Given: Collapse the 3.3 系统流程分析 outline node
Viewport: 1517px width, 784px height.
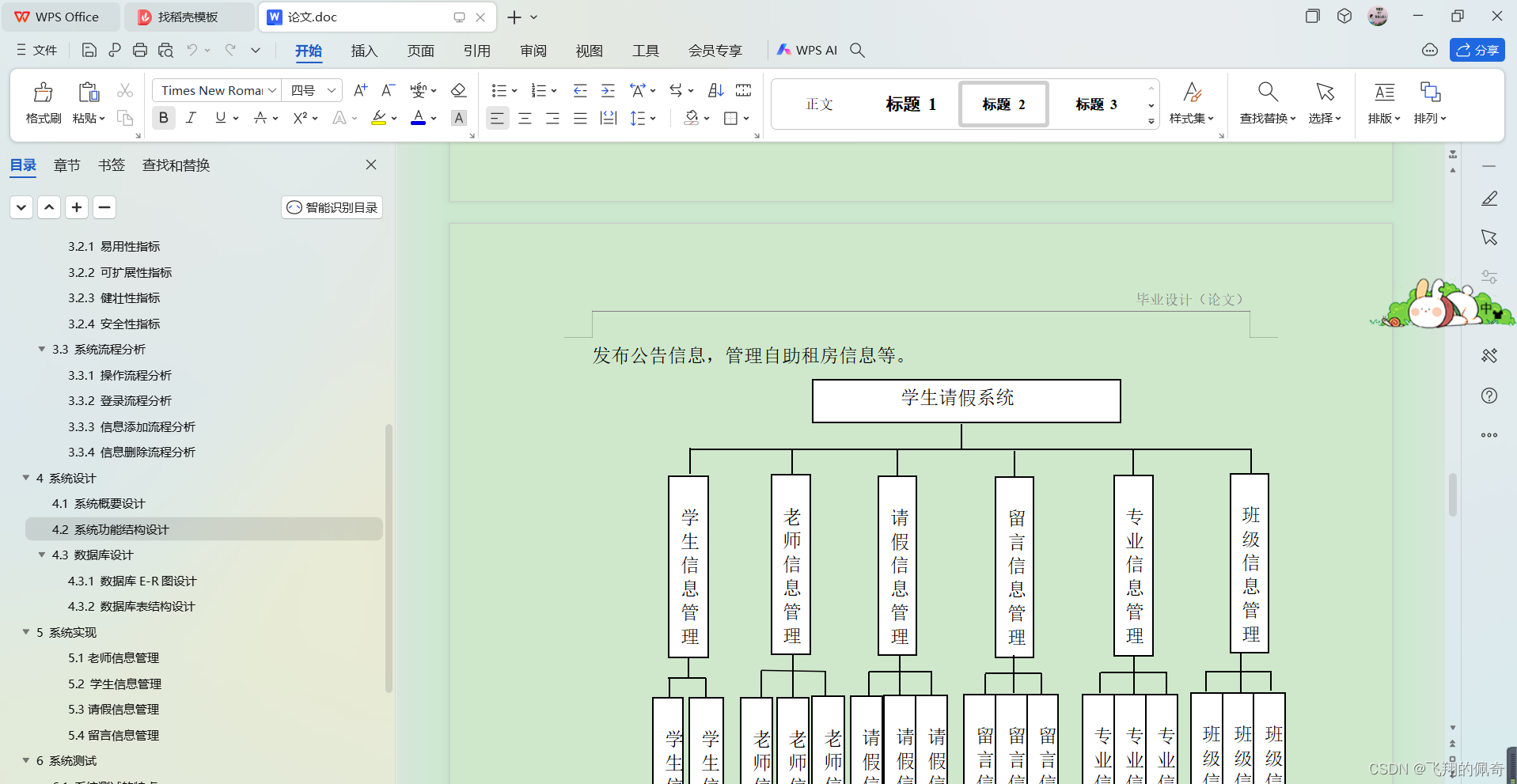Looking at the screenshot, I should tap(42, 349).
